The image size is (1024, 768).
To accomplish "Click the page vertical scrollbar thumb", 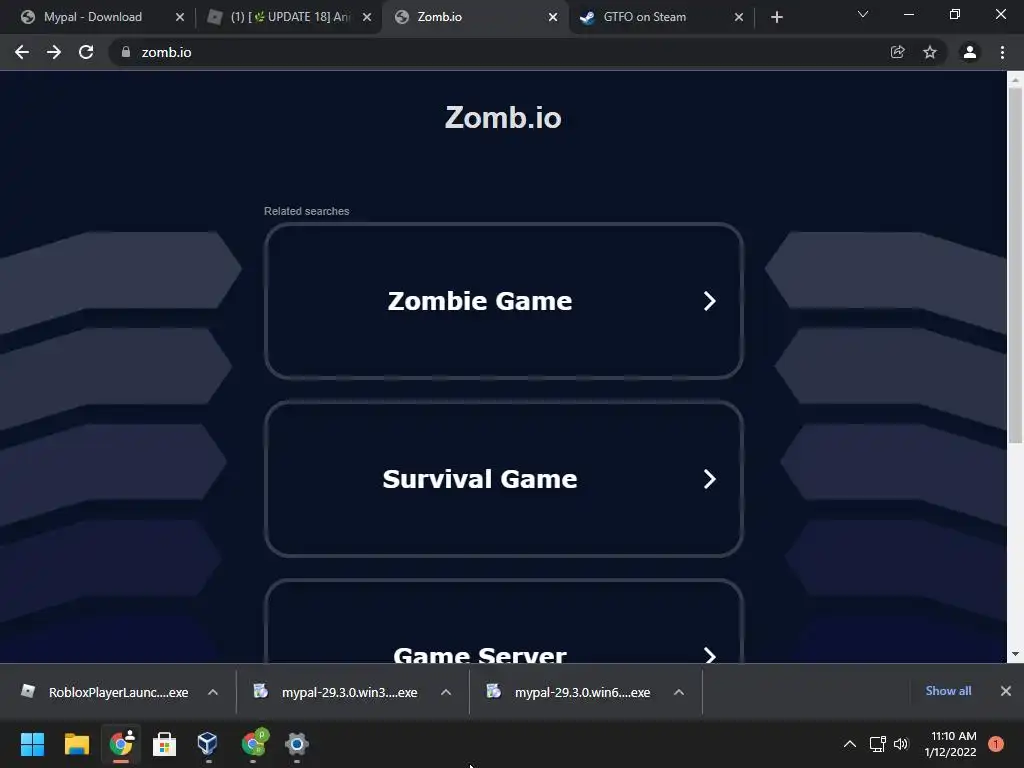I will (1015, 265).
